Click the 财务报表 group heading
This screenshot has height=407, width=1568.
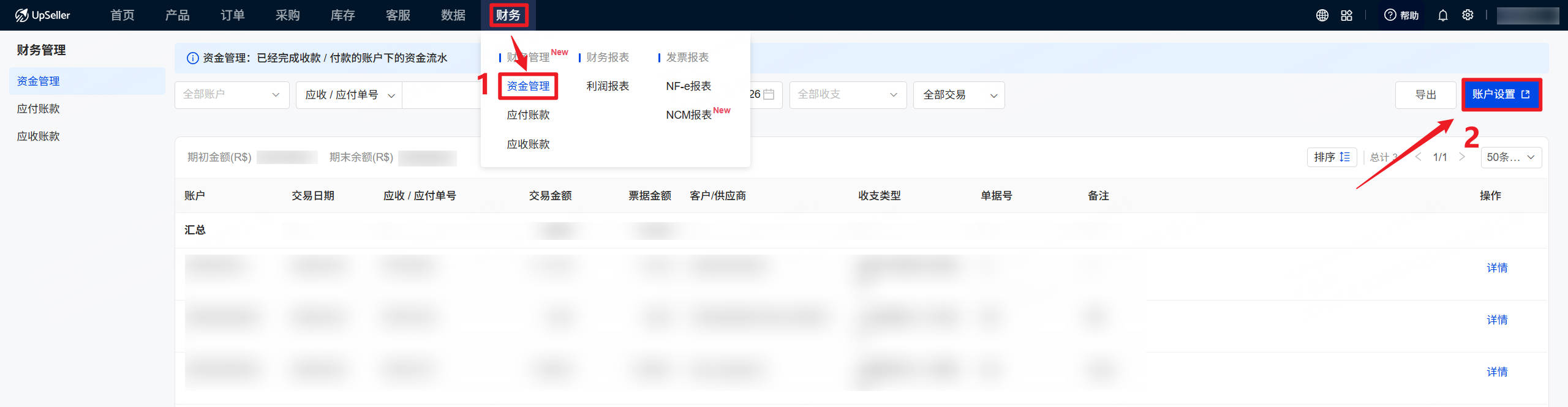coord(608,58)
